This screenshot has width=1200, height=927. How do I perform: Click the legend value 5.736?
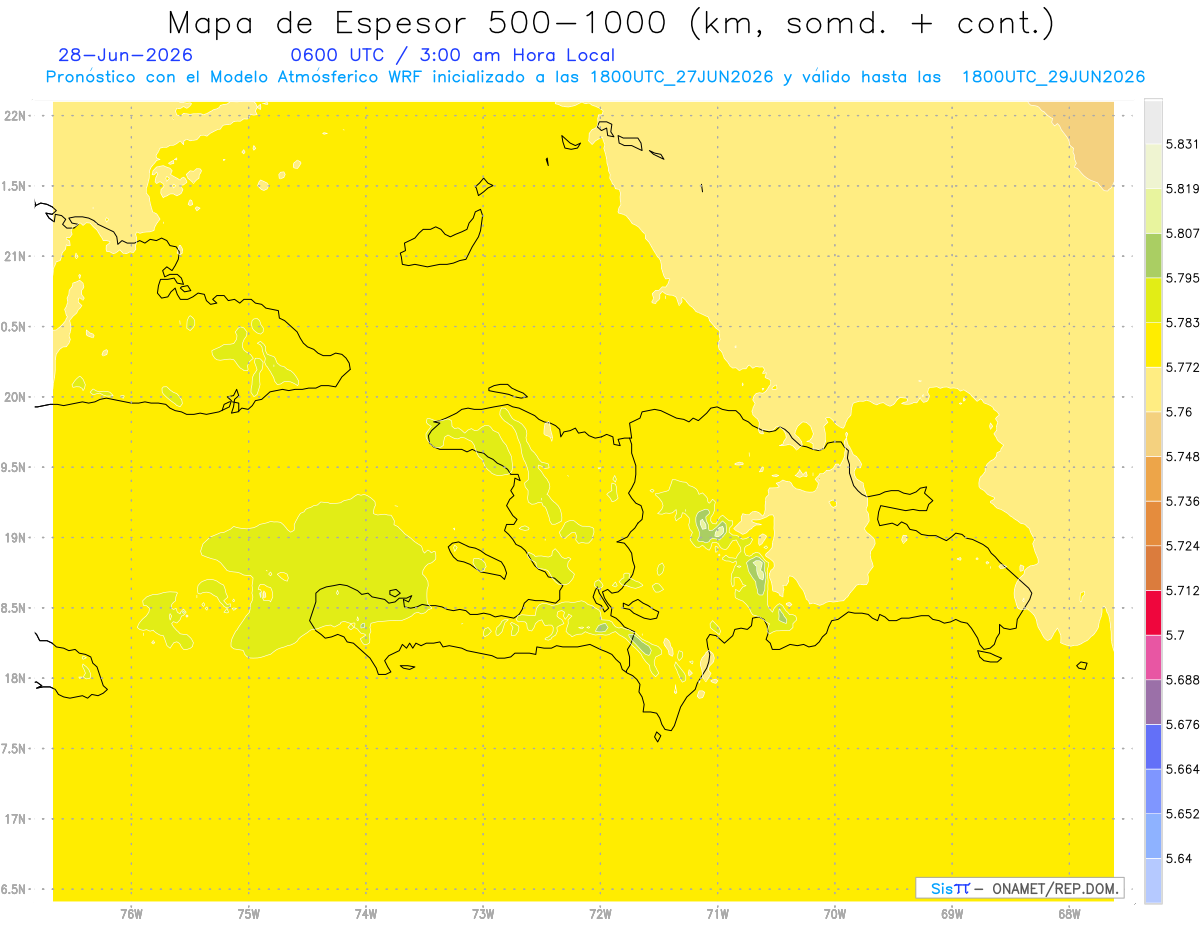click(x=1183, y=501)
